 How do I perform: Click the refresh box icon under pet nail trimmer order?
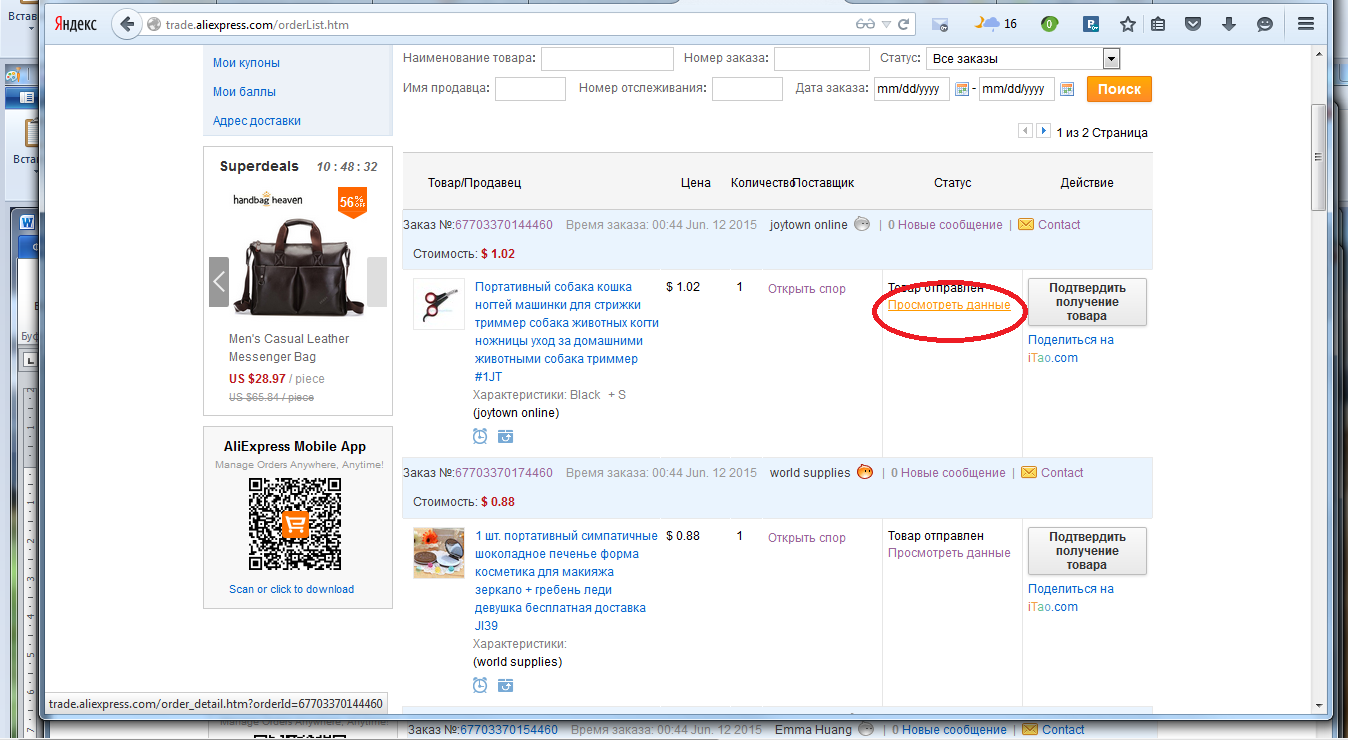pyautogui.click(x=506, y=436)
